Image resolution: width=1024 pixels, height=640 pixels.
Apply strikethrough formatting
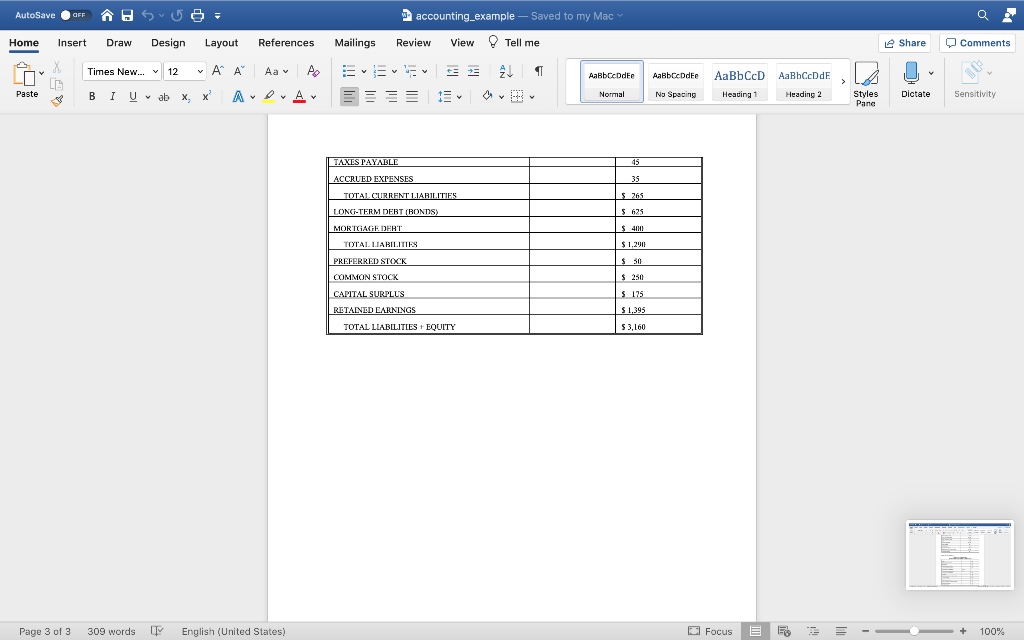pyautogui.click(x=164, y=97)
